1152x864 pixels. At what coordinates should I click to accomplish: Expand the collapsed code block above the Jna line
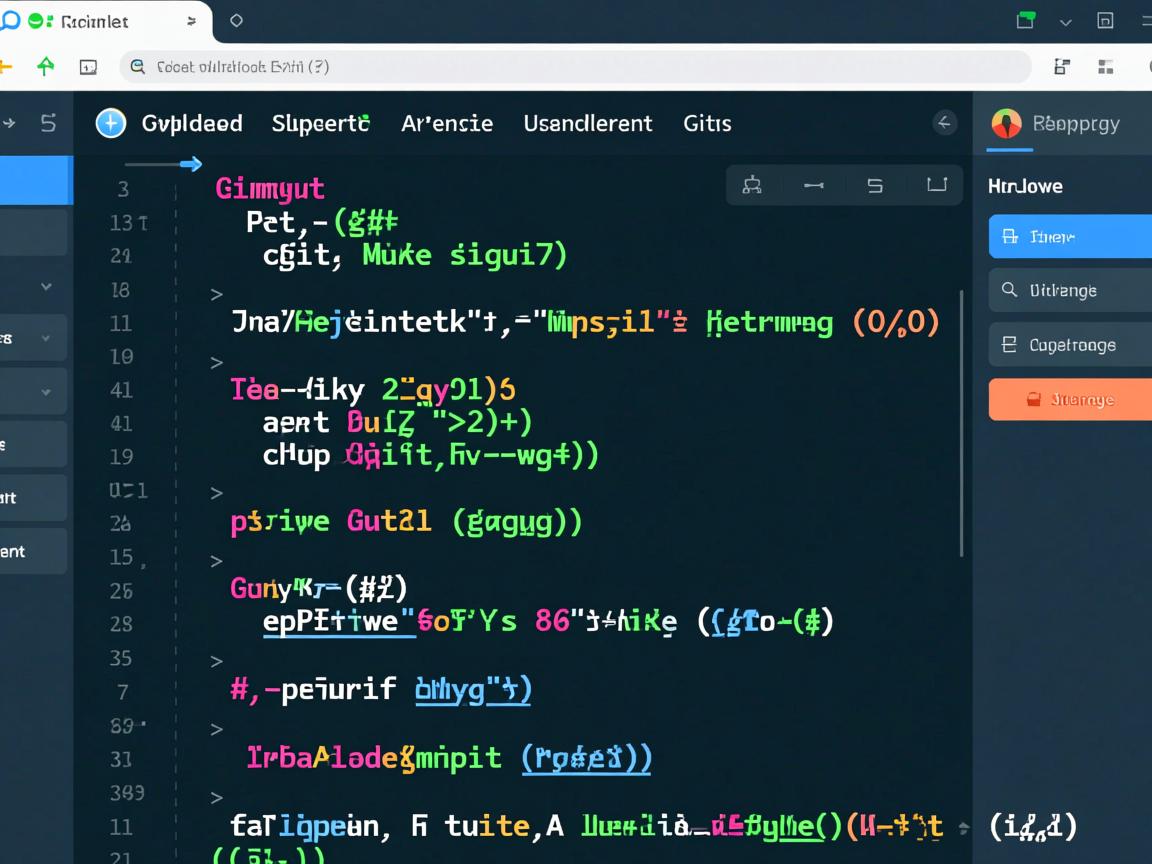coord(216,294)
